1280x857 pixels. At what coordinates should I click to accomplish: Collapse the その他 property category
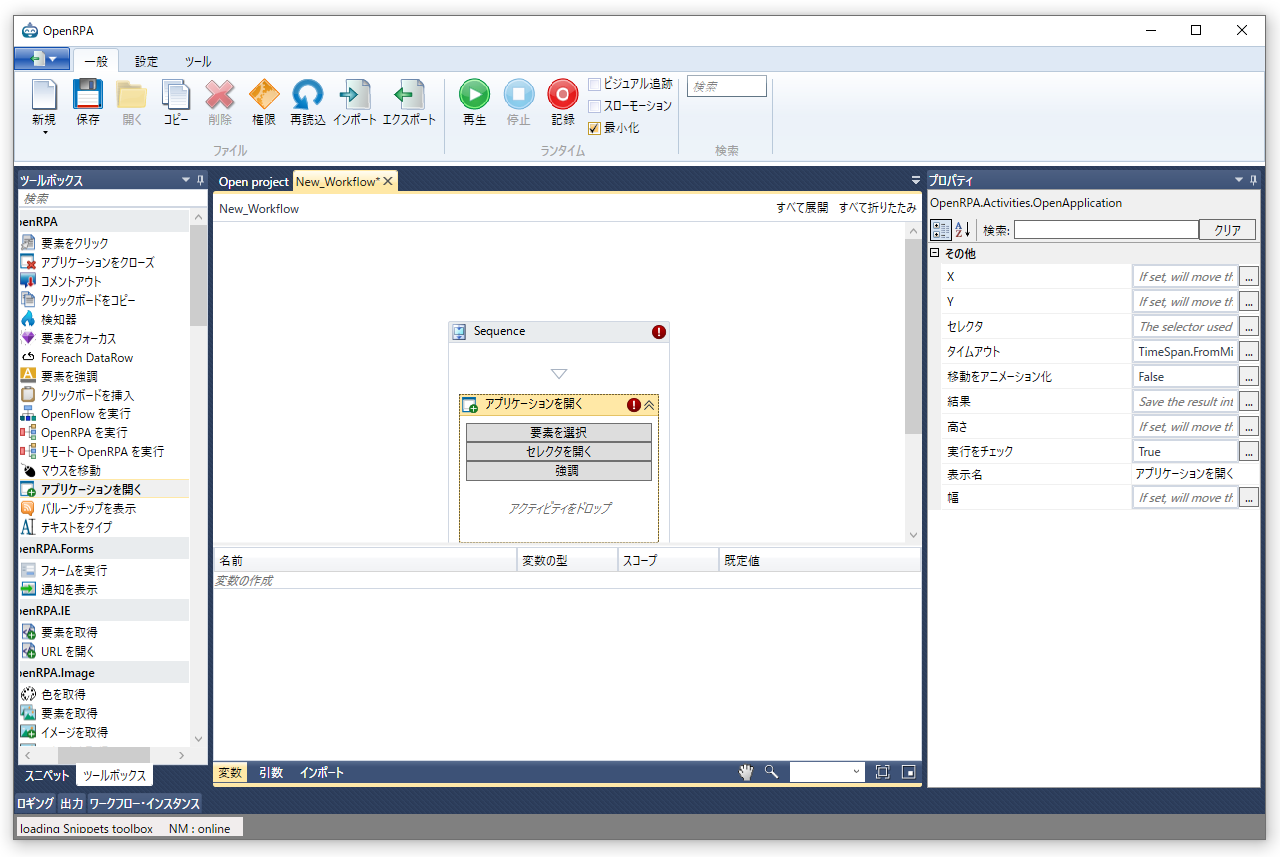(935, 253)
